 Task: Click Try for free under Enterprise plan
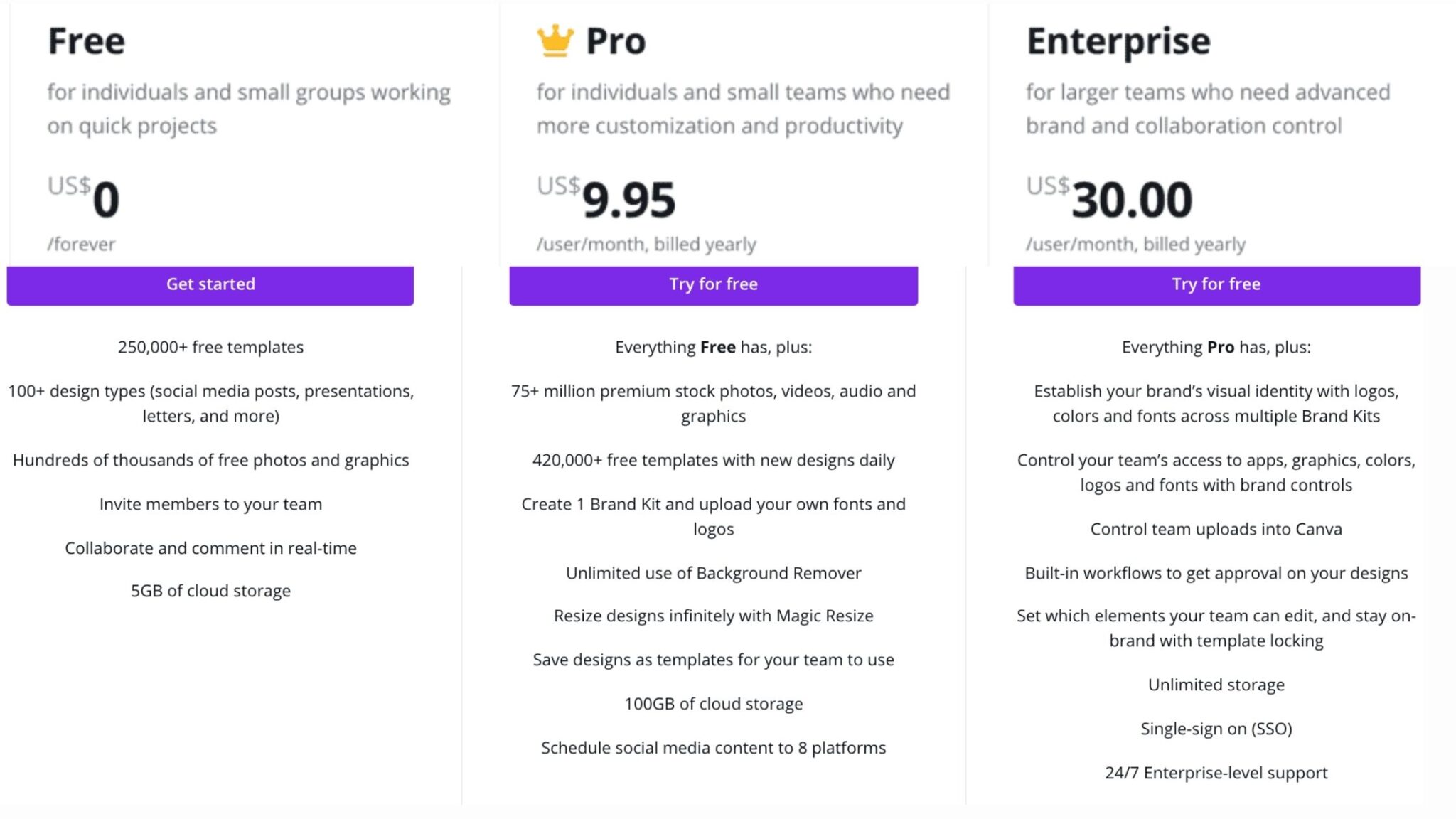[1216, 284]
